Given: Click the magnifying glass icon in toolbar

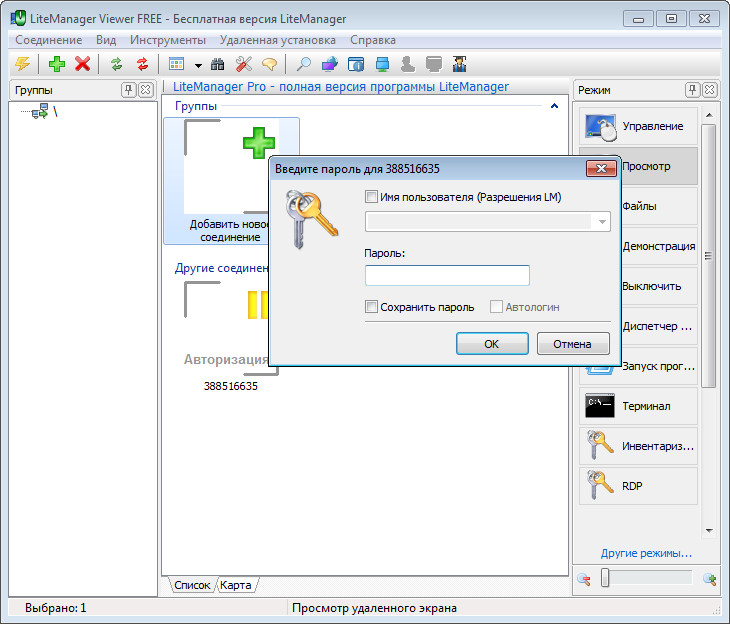Looking at the screenshot, I should click(x=304, y=64).
